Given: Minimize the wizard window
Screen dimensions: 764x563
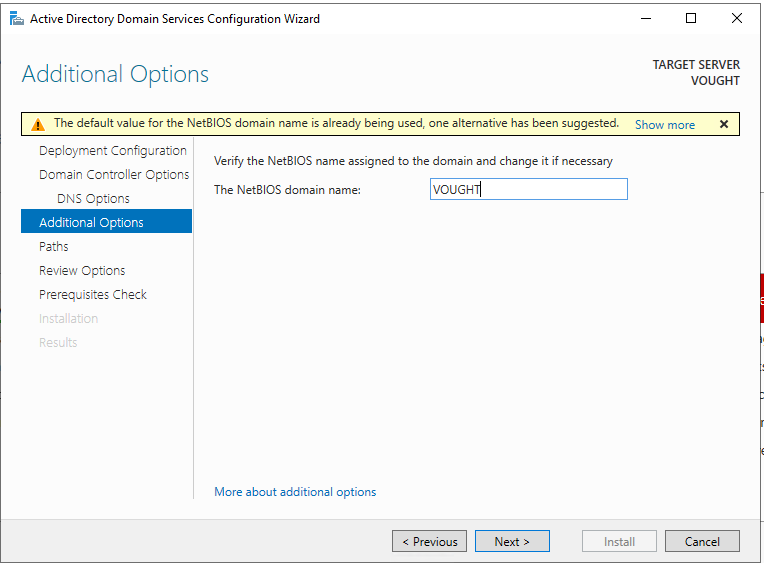Looking at the screenshot, I should pos(646,19).
